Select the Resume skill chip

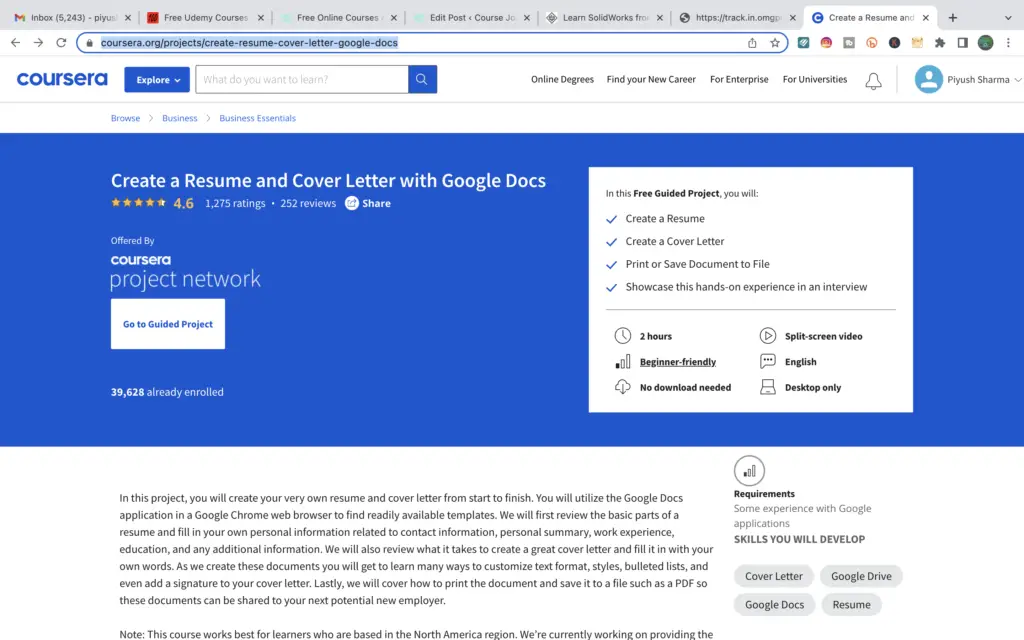[x=852, y=605]
